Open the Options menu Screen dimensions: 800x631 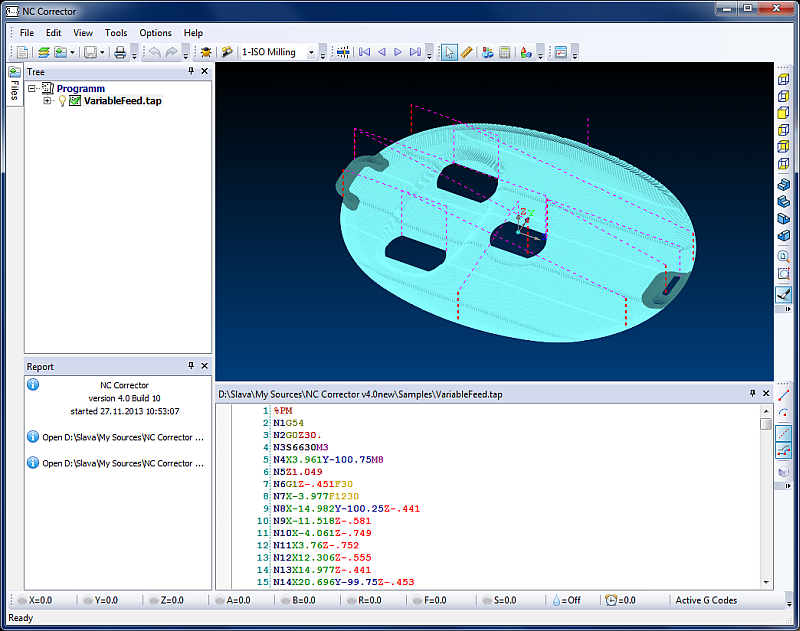coord(155,33)
